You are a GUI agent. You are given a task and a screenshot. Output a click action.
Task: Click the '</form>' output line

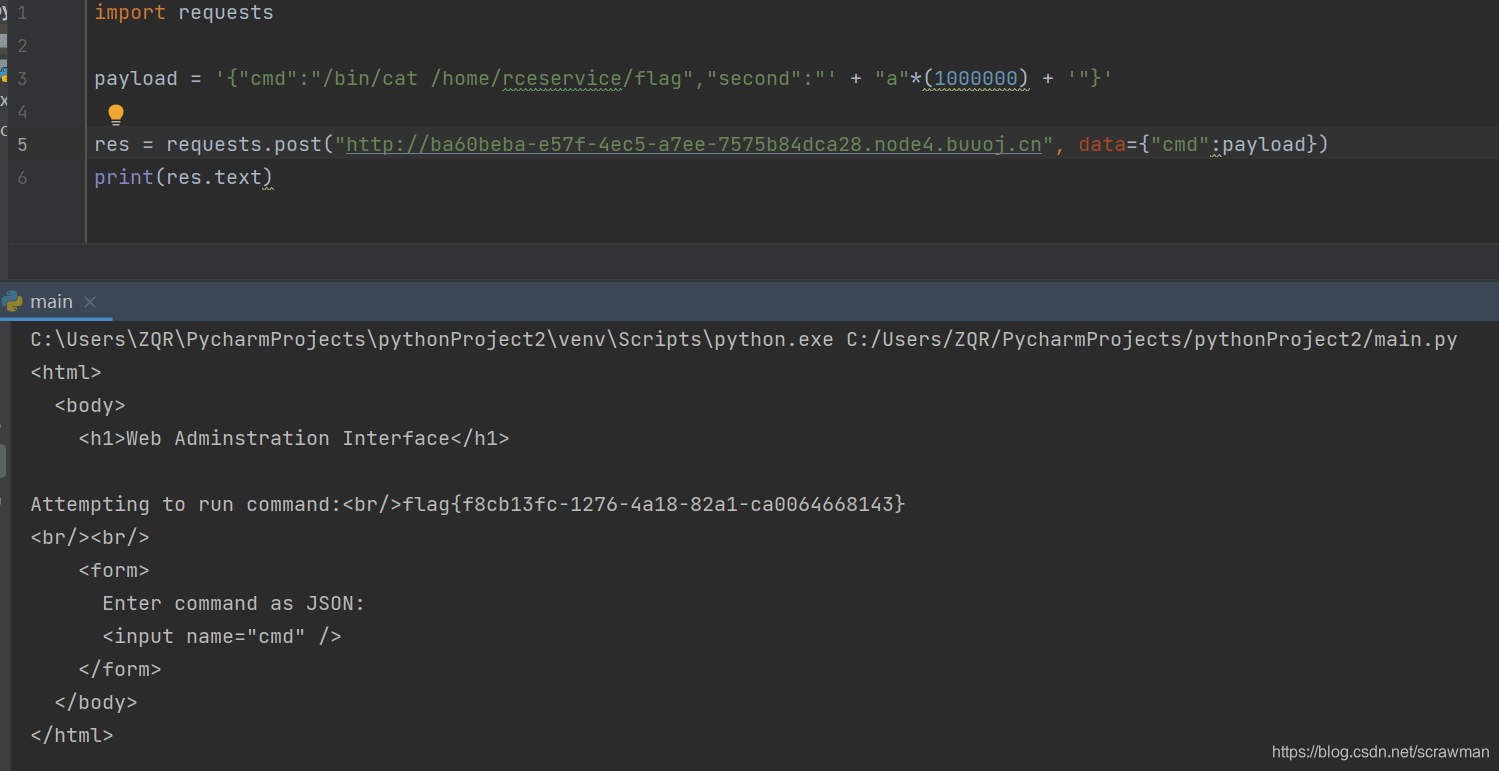coord(120,669)
